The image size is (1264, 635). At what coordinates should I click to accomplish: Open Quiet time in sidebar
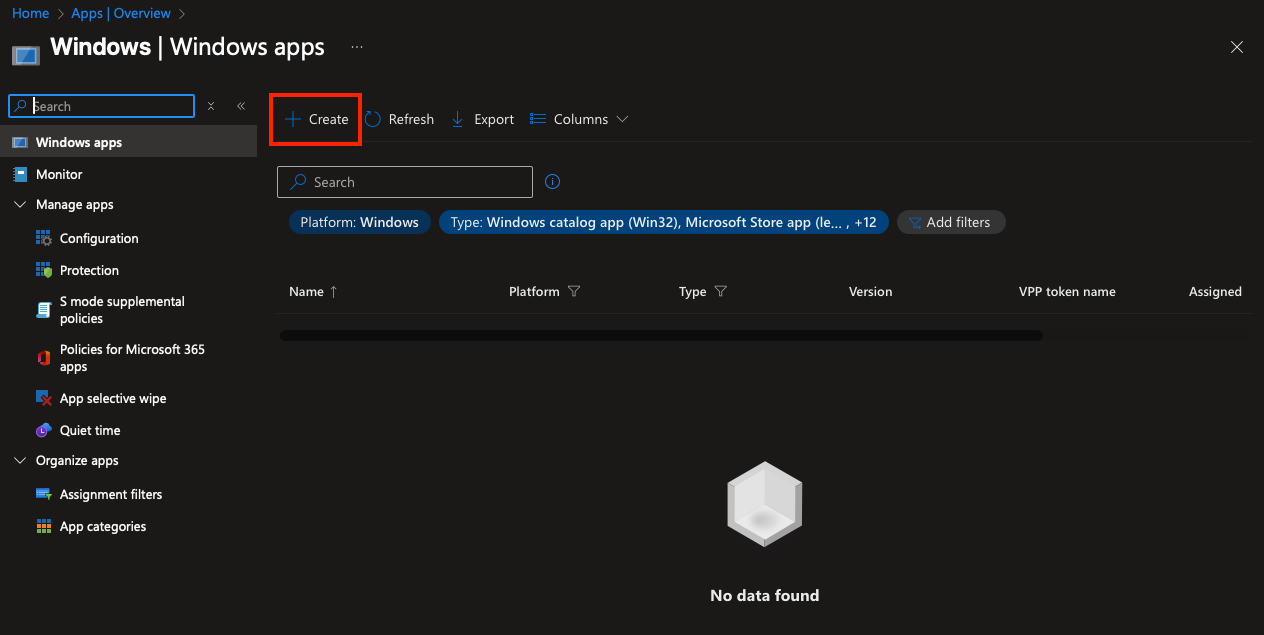(90, 430)
